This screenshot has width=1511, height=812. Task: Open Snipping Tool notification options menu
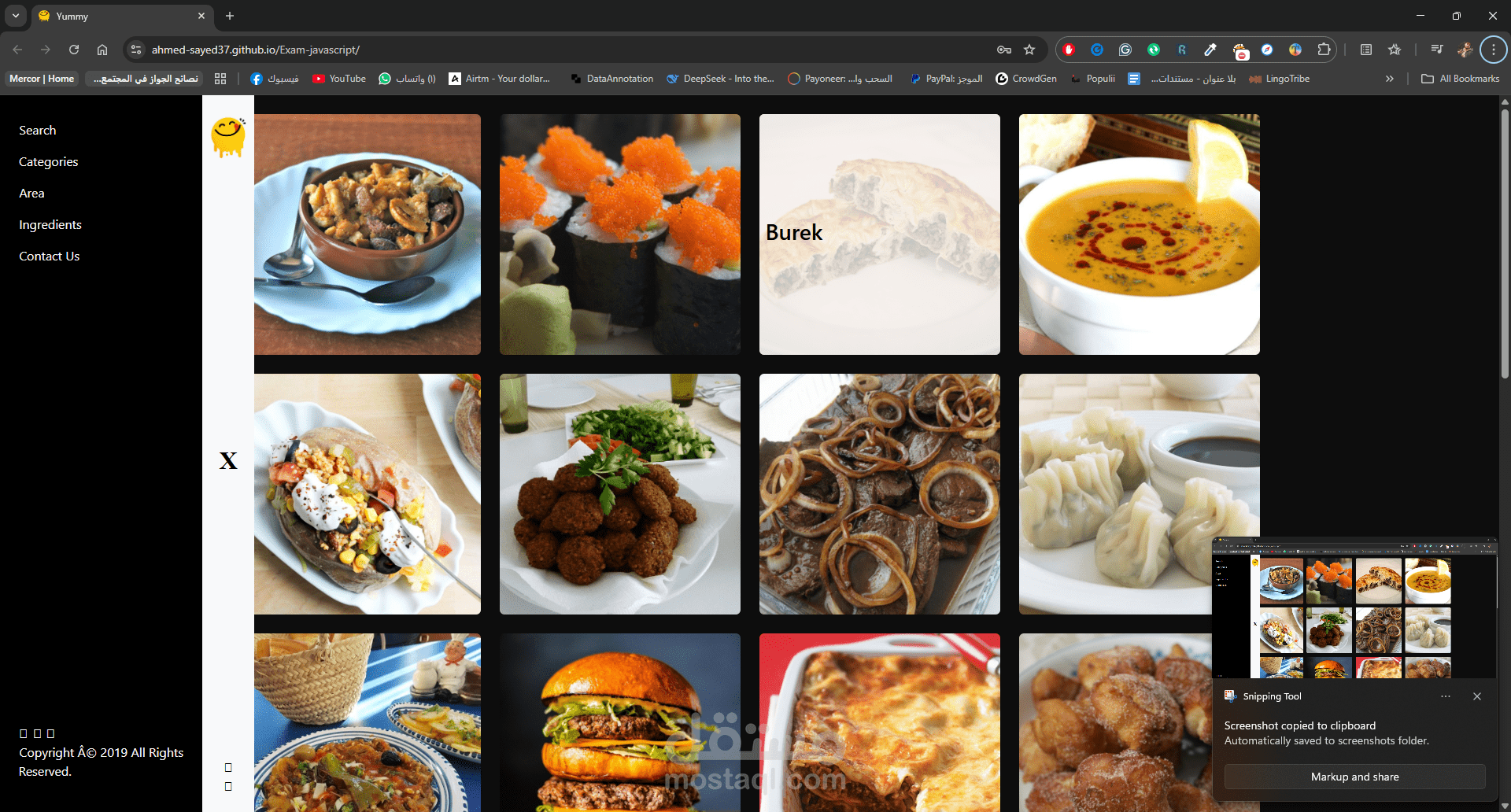(1446, 696)
